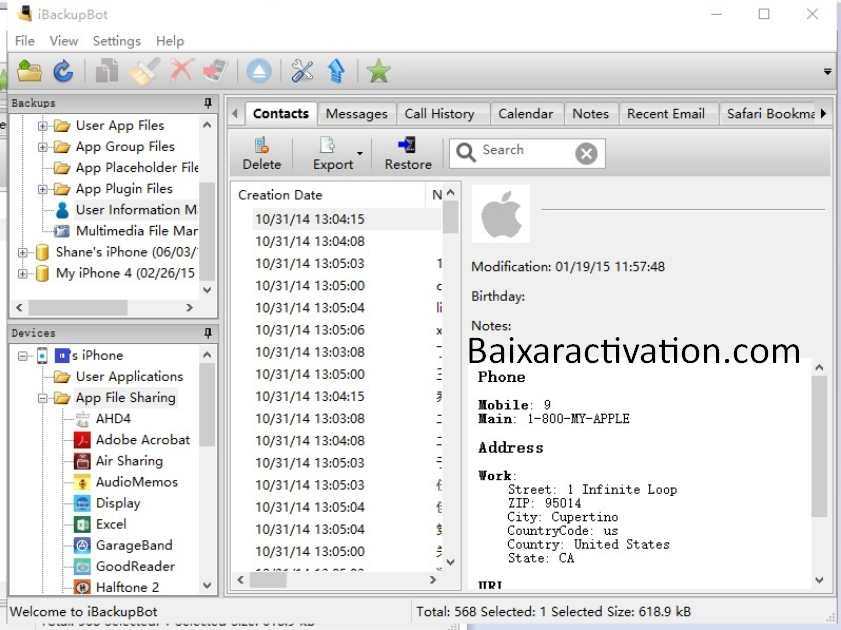This screenshot has height=630, width=841.
Task: Expand the App Plugin Files folder
Action: pyautogui.click(x=42, y=189)
